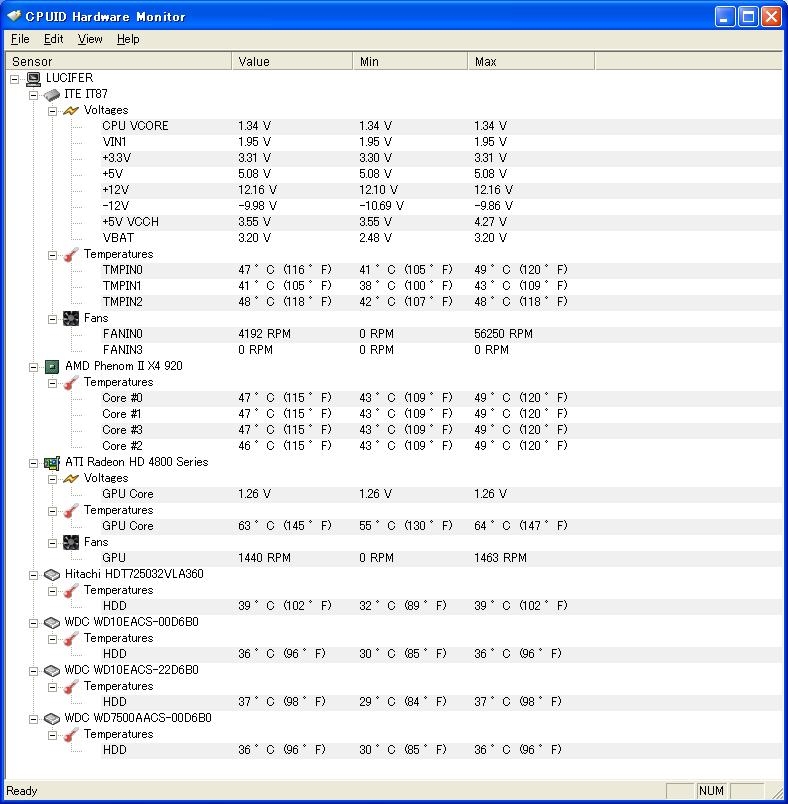Select the -12V voltage row
Screen dimensions: 788x804
442,206
